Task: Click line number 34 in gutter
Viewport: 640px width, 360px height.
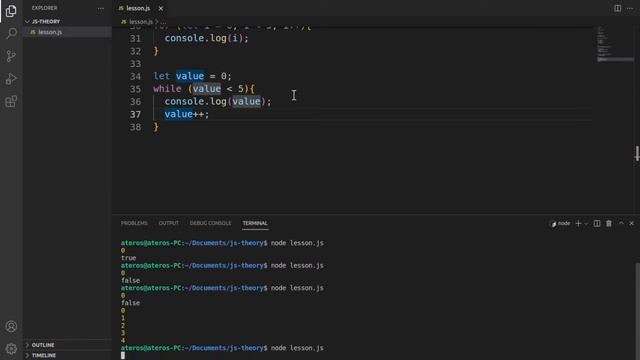Action: coord(135,76)
